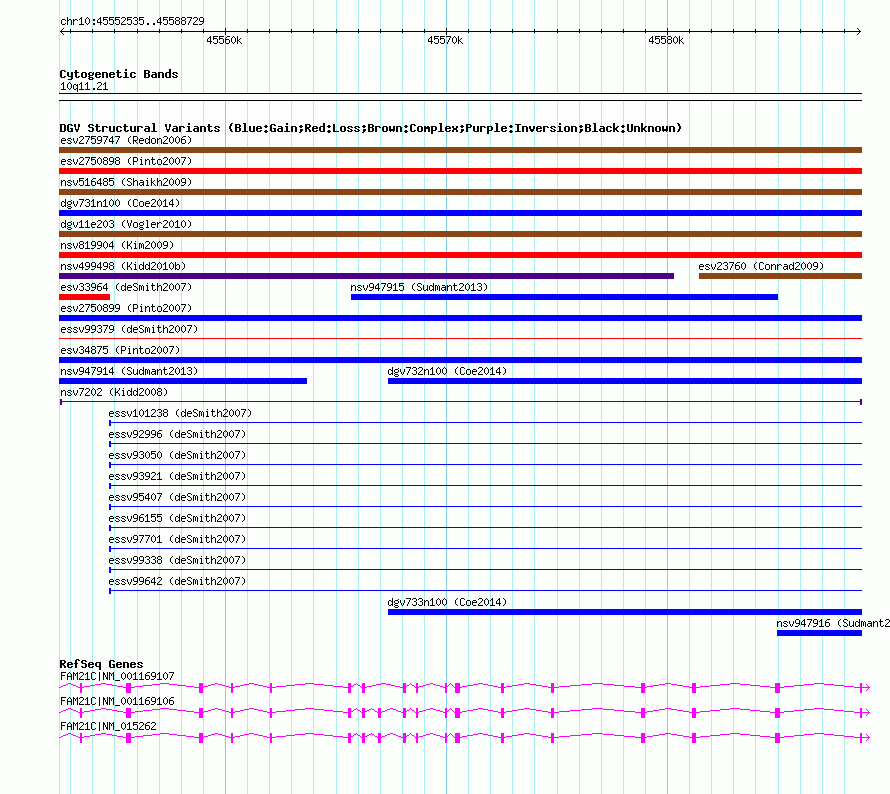This screenshot has width=890, height=794.
Task: Select the short esv33964 (deSmith2007) red bar
Action: [x=85, y=297]
